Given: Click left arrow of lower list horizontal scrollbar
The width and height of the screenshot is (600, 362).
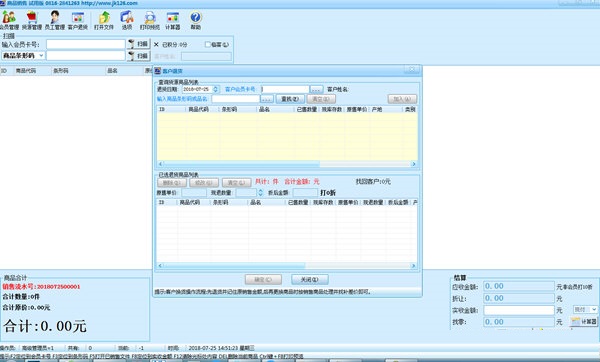Looking at the screenshot, I should [x=160, y=266].
